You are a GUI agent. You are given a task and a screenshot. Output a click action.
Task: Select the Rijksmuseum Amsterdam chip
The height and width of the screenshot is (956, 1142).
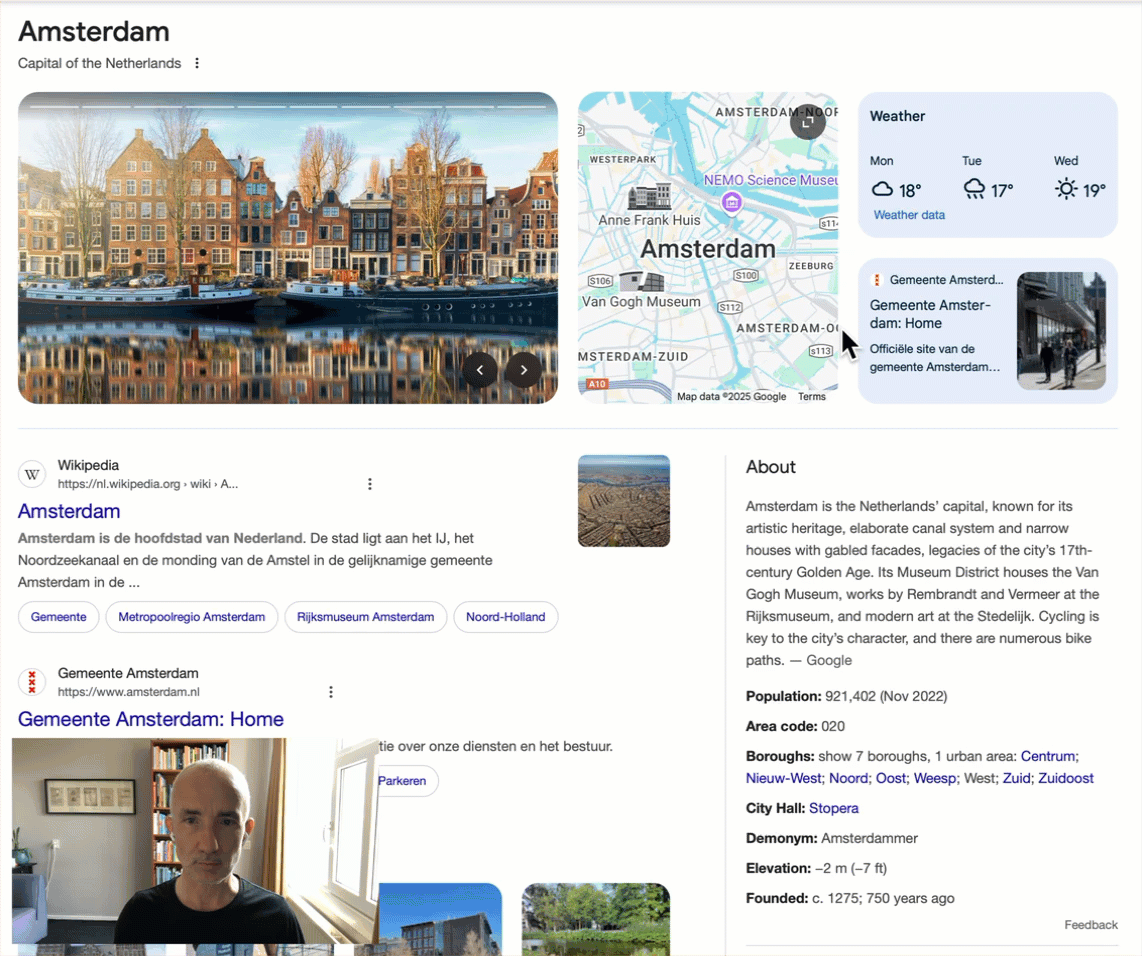(x=366, y=617)
